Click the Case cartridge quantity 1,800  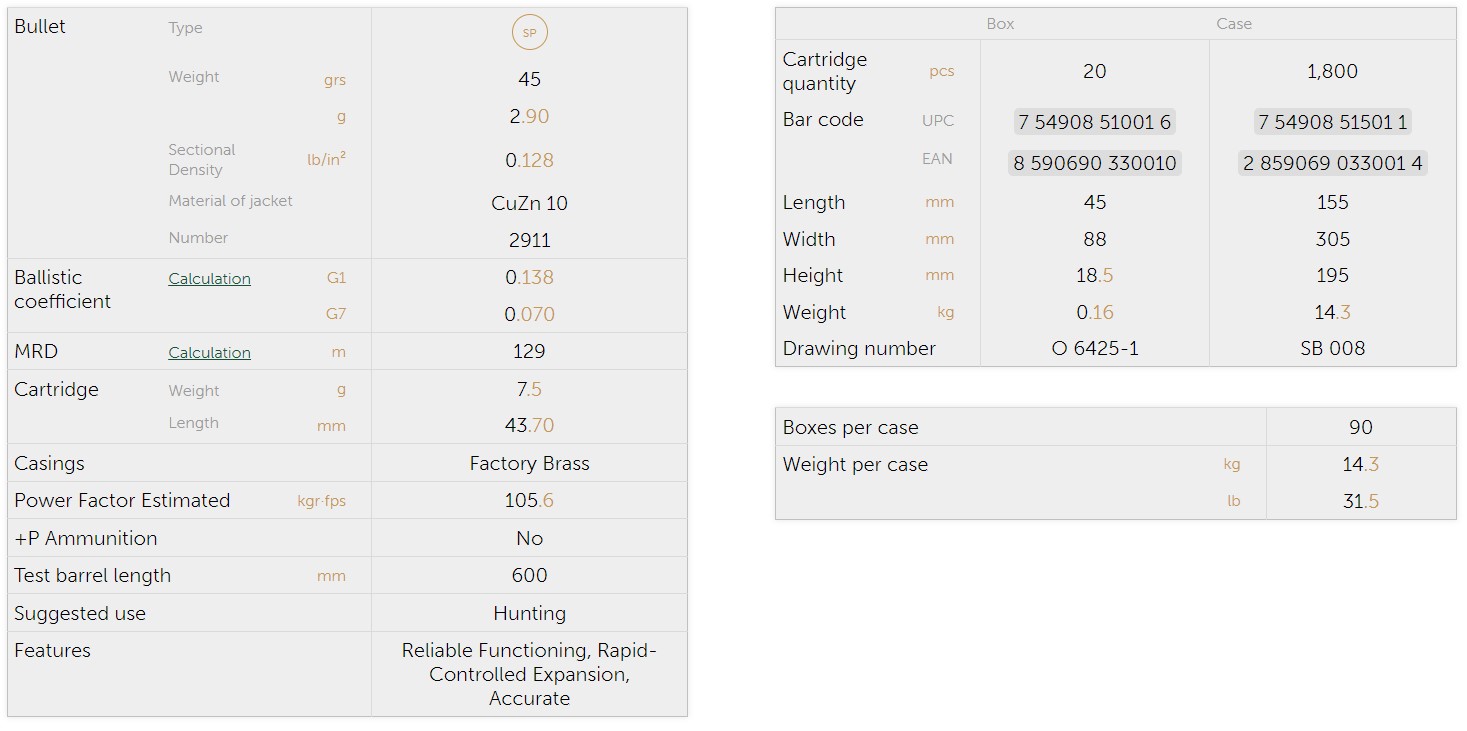[1332, 72]
